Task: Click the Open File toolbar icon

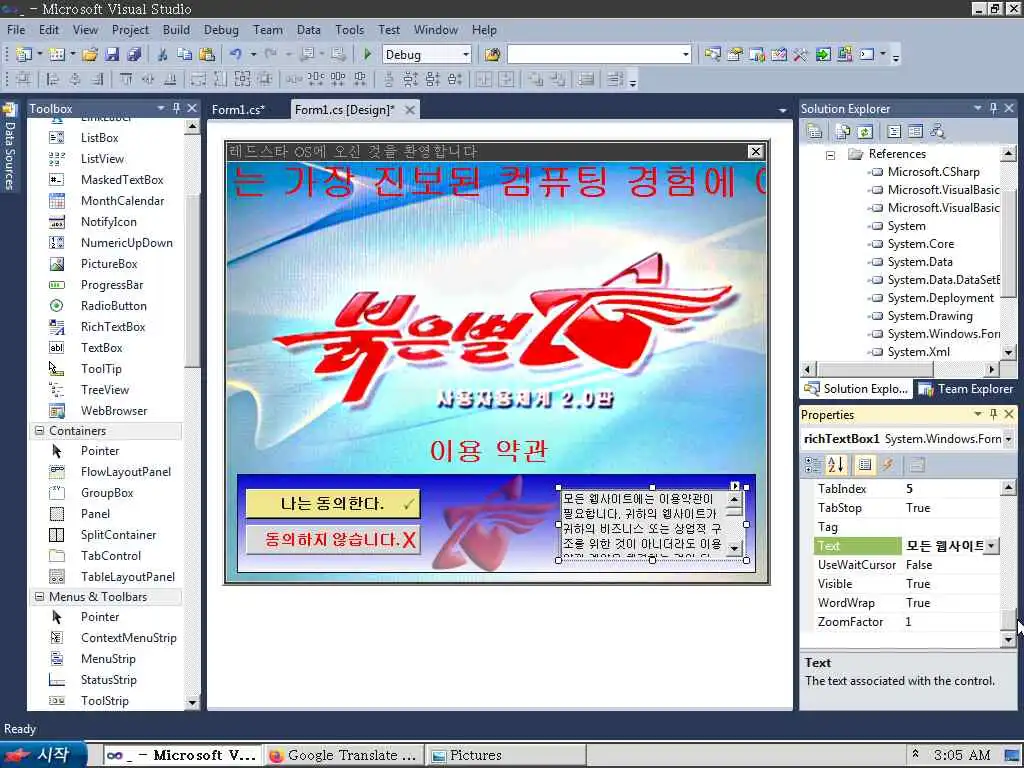Action: 90,54
